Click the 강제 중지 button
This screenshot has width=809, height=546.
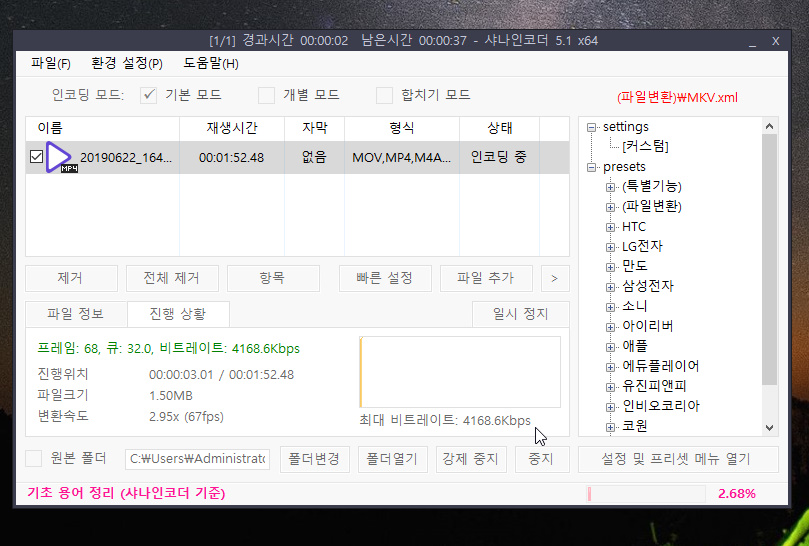point(471,459)
